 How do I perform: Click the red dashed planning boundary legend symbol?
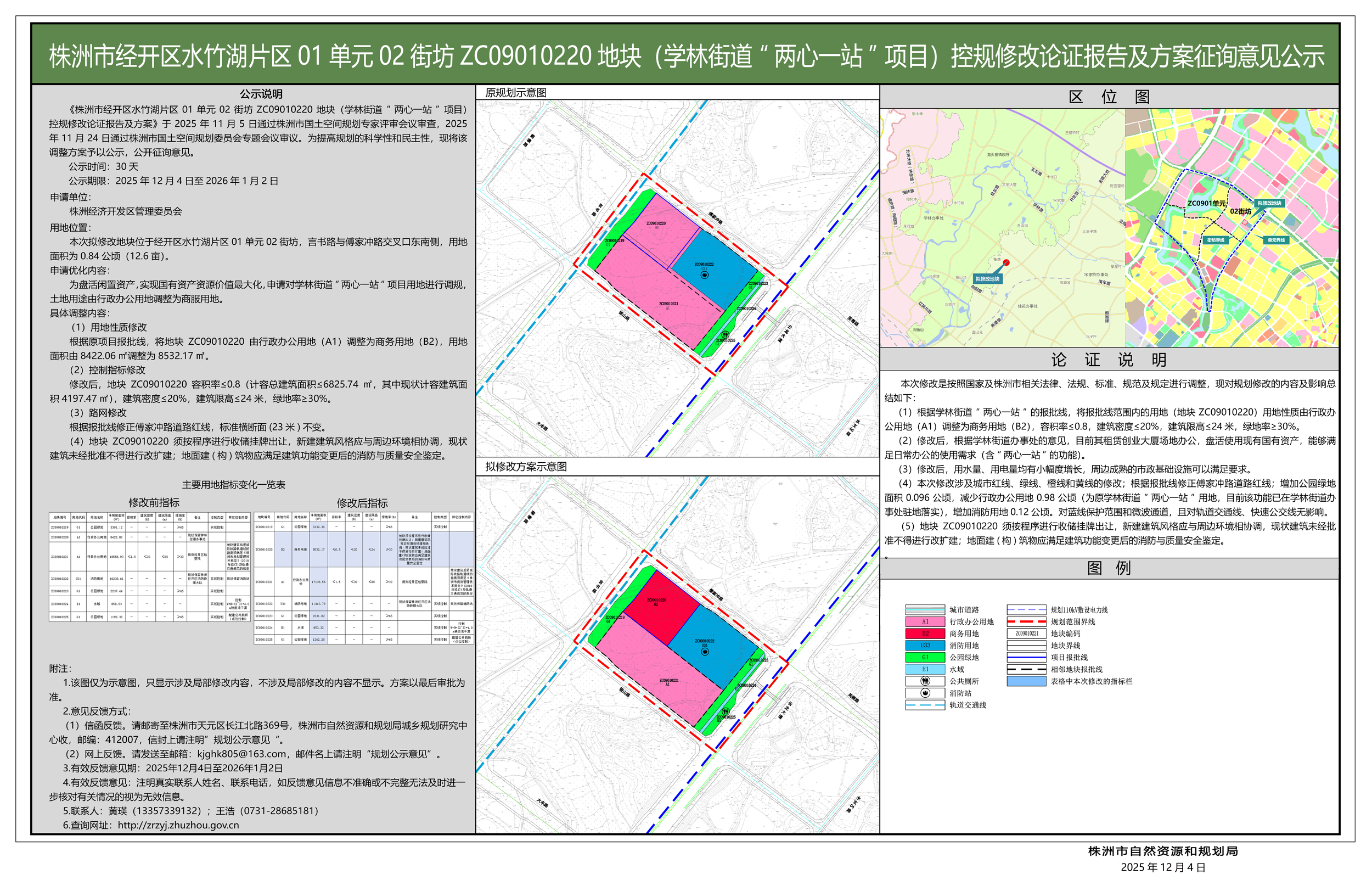[x=1026, y=622]
